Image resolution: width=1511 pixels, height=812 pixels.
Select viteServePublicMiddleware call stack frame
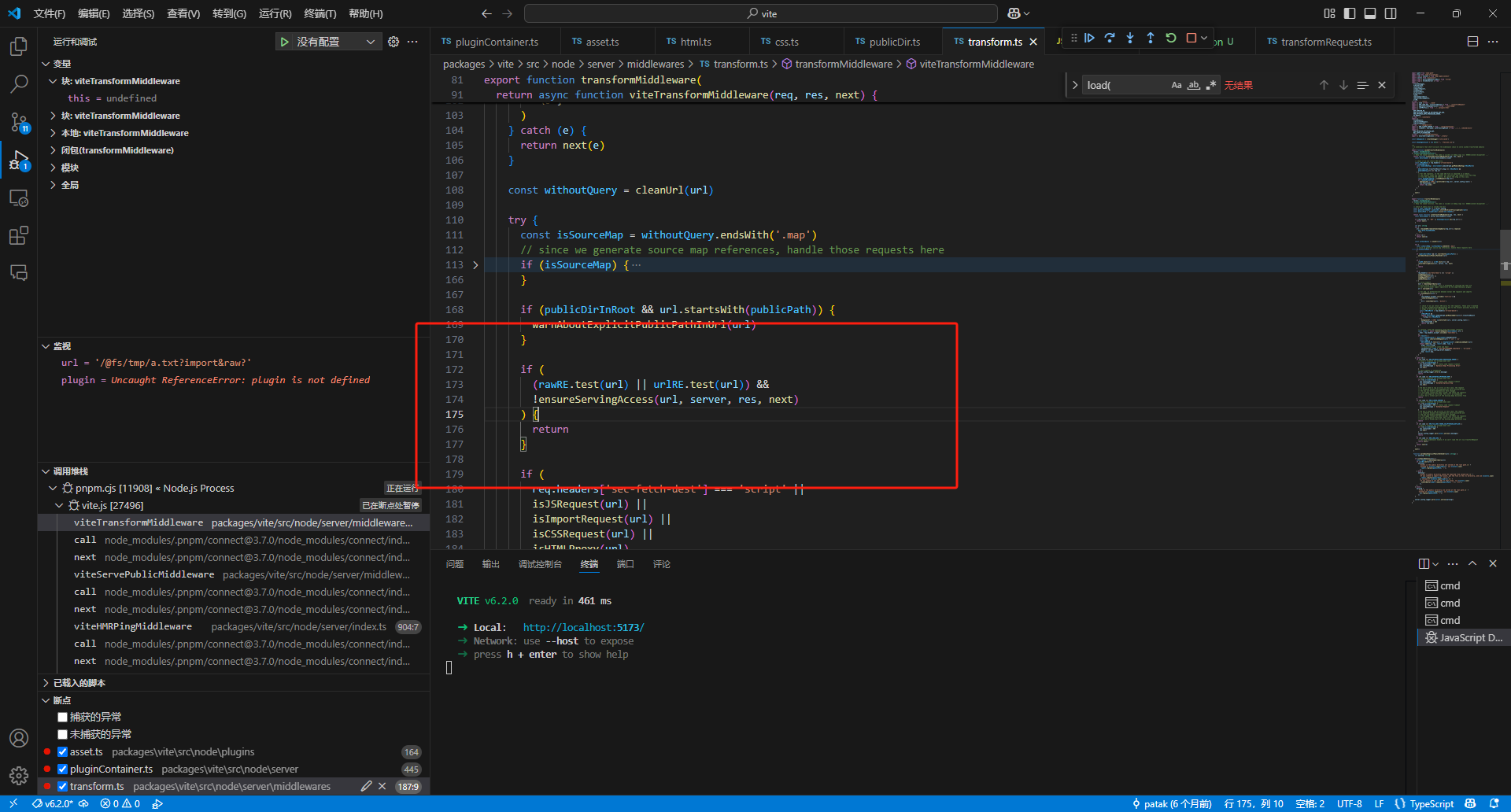[x=233, y=574]
